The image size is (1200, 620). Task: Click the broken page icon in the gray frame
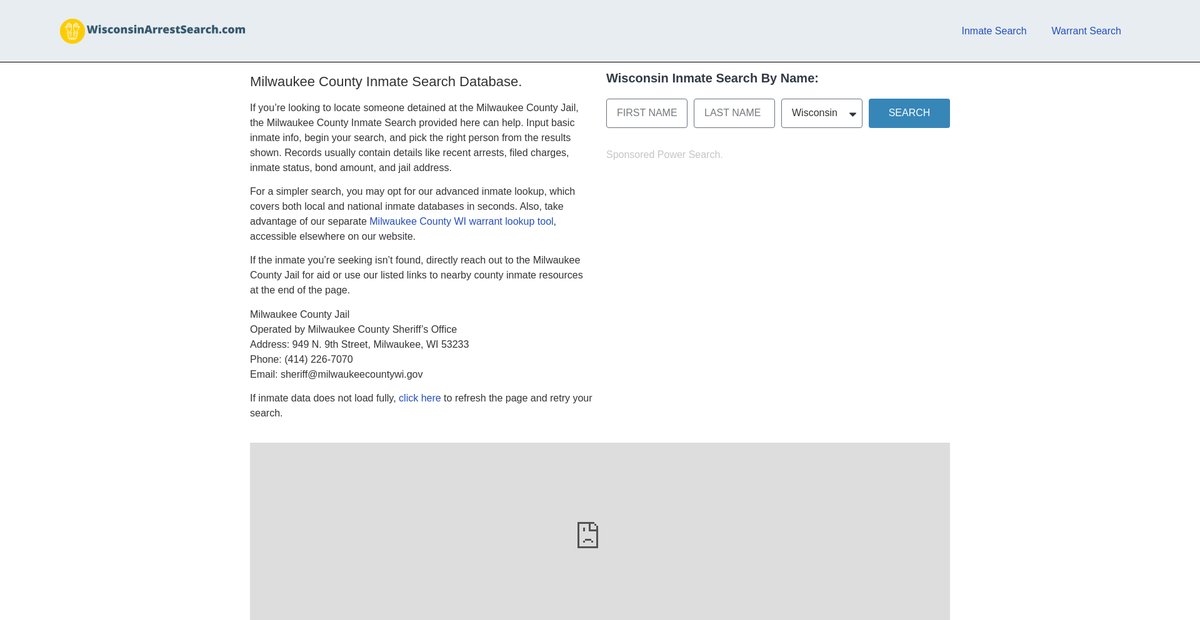tap(588, 535)
